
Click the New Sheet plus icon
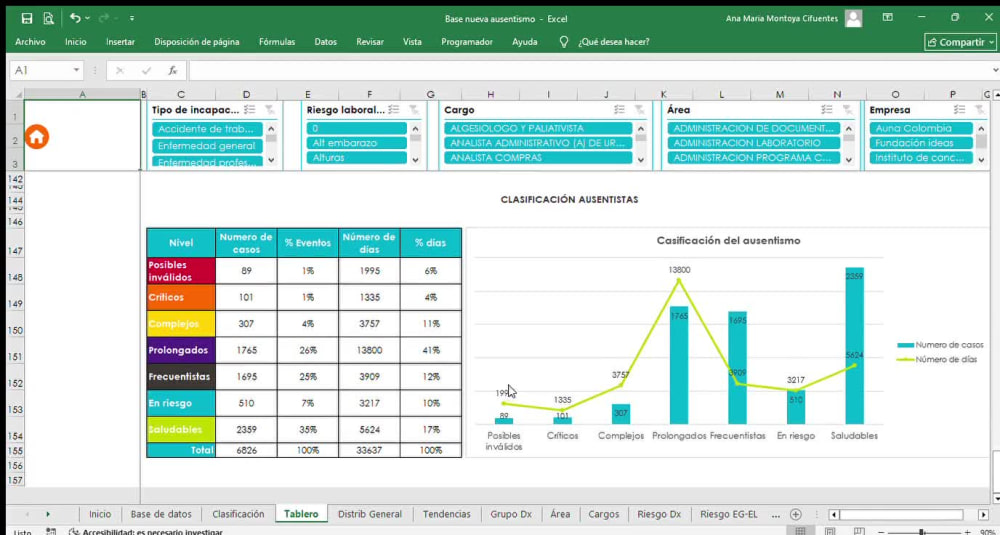795,514
